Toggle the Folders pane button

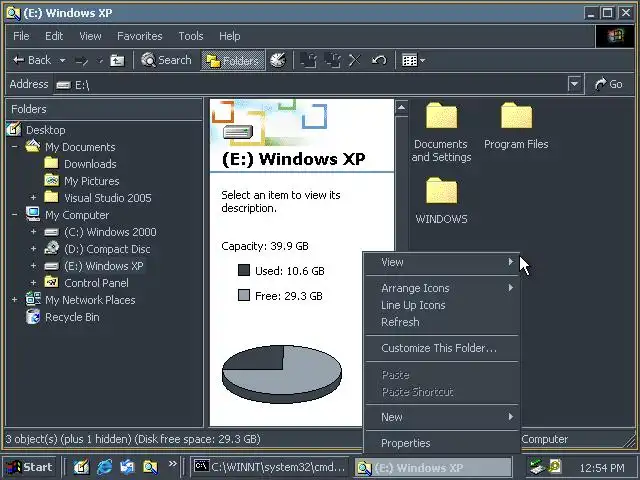pyautogui.click(x=232, y=61)
